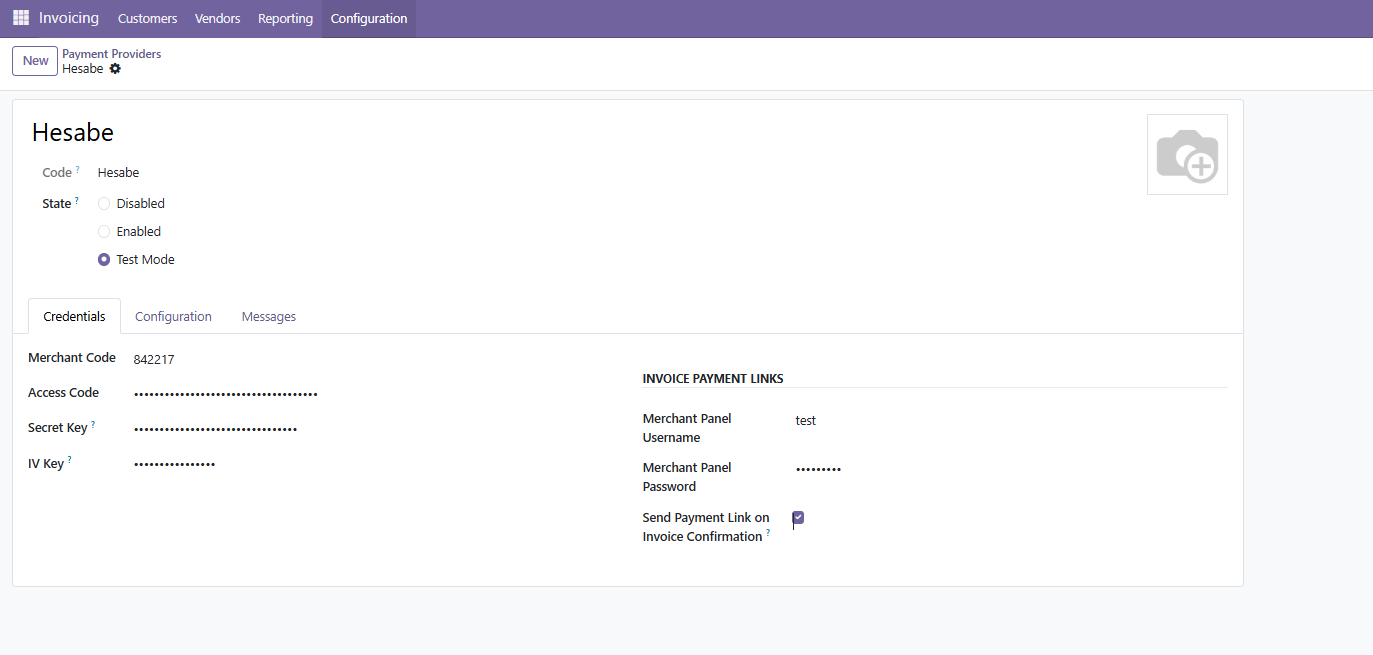Open help tooltip next to IV Key label
This screenshot has width=1373, height=655.
[x=70, y=460]
